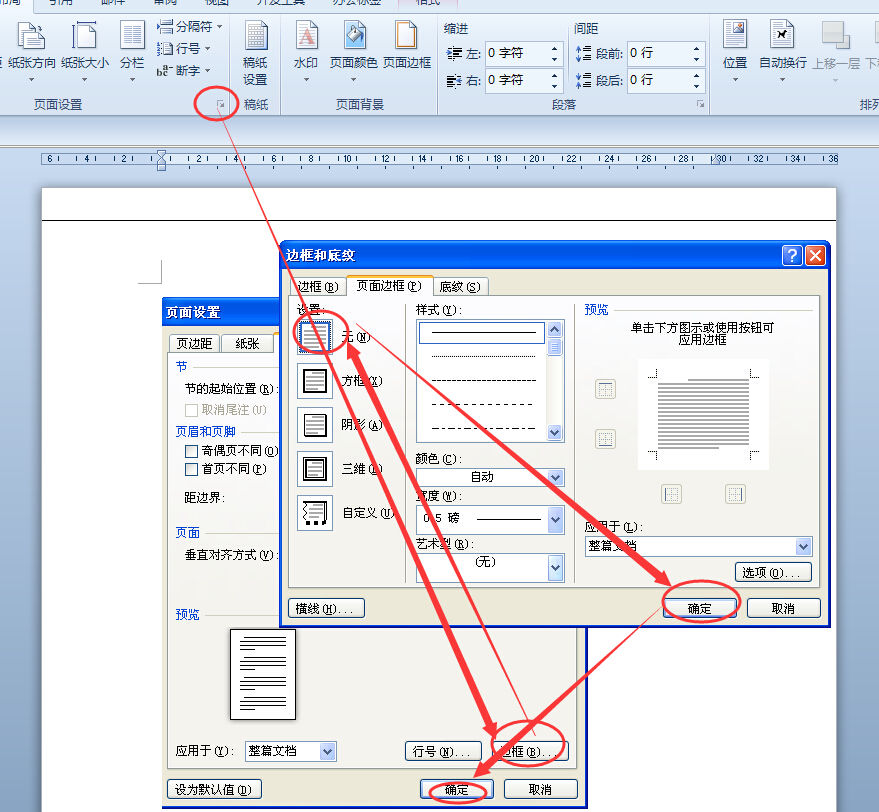This screenshot has width=879, height=812.
Task: Open 应用于 dropdown in 页面设置 dialog
Action: pos(327,751)
